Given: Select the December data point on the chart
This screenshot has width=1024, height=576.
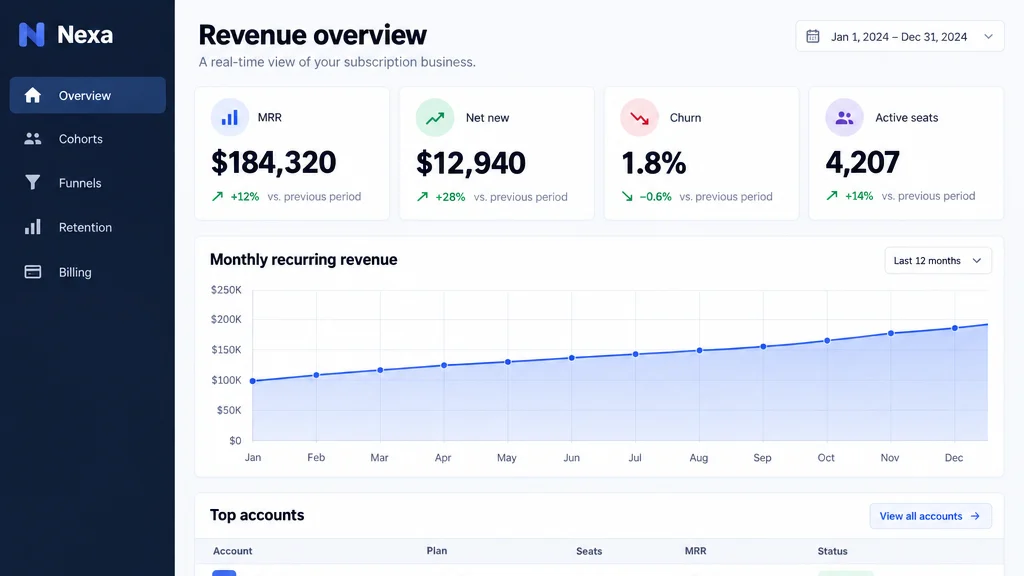Looking at the screenshot, I should 955,328.
